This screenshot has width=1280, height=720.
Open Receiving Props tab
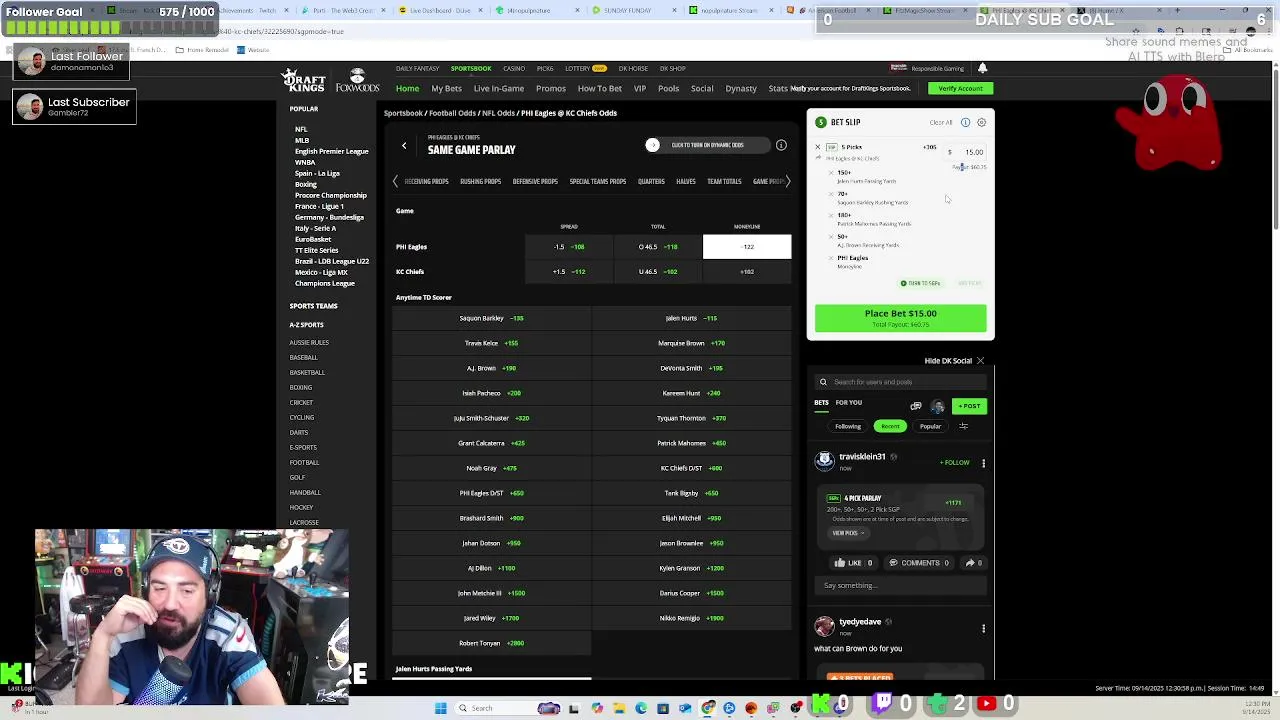tap(426, 182)
